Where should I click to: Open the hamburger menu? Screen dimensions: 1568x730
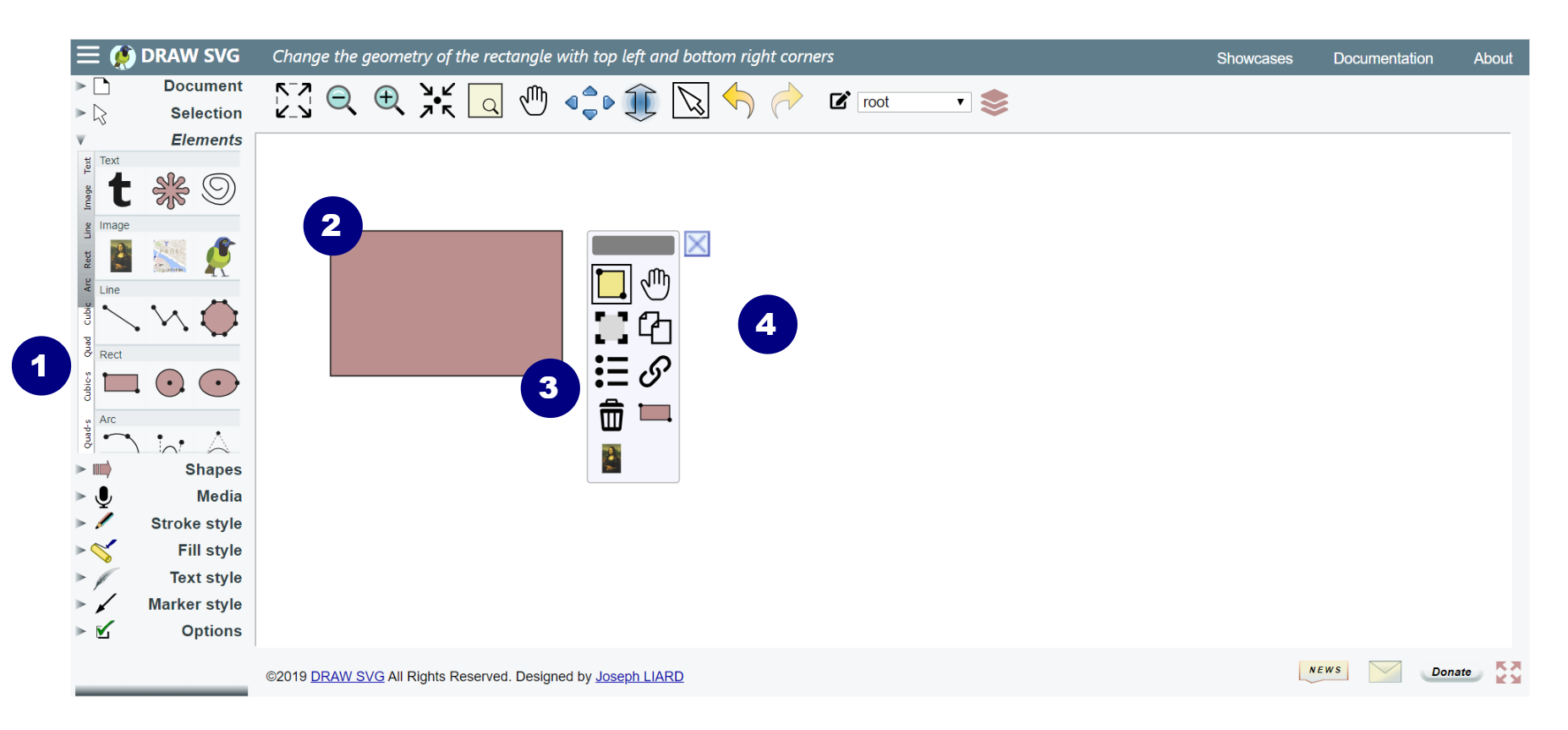[88, 56]
